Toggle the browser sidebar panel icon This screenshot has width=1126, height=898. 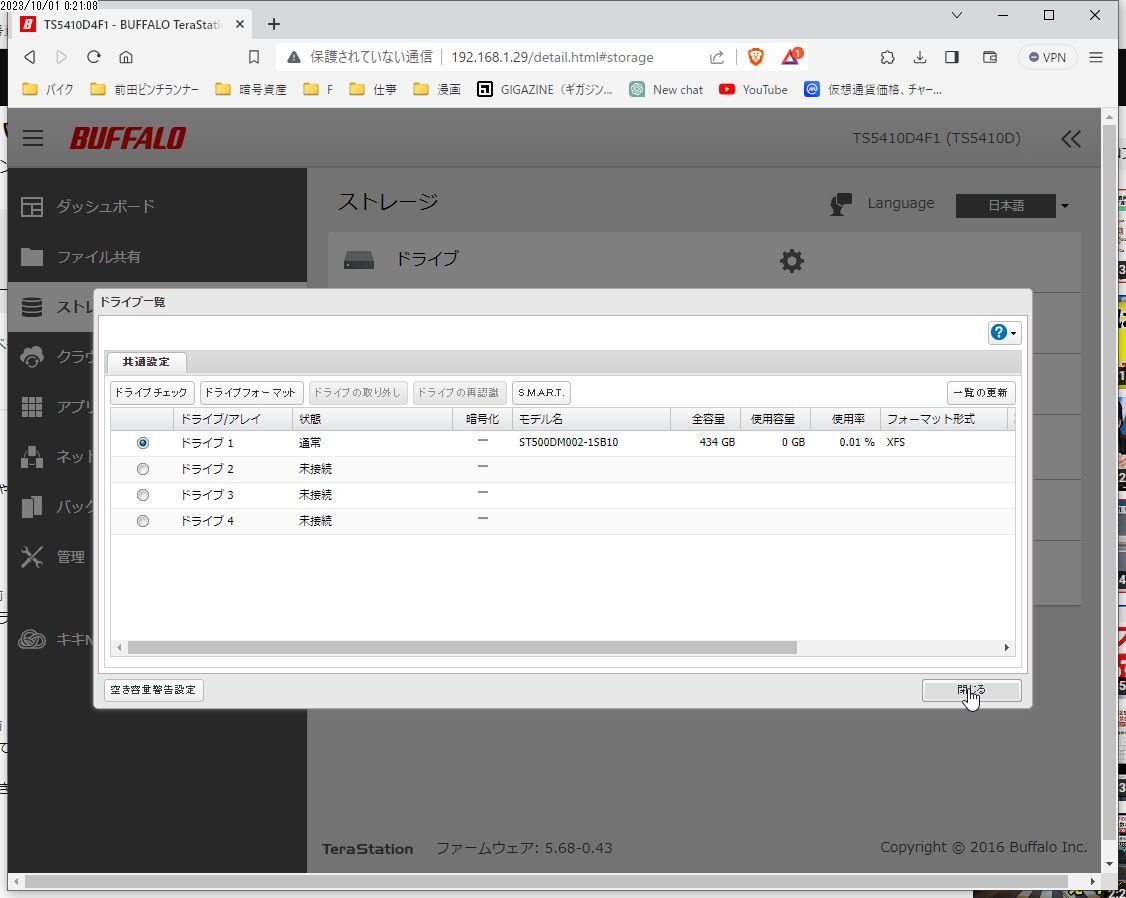952,57
